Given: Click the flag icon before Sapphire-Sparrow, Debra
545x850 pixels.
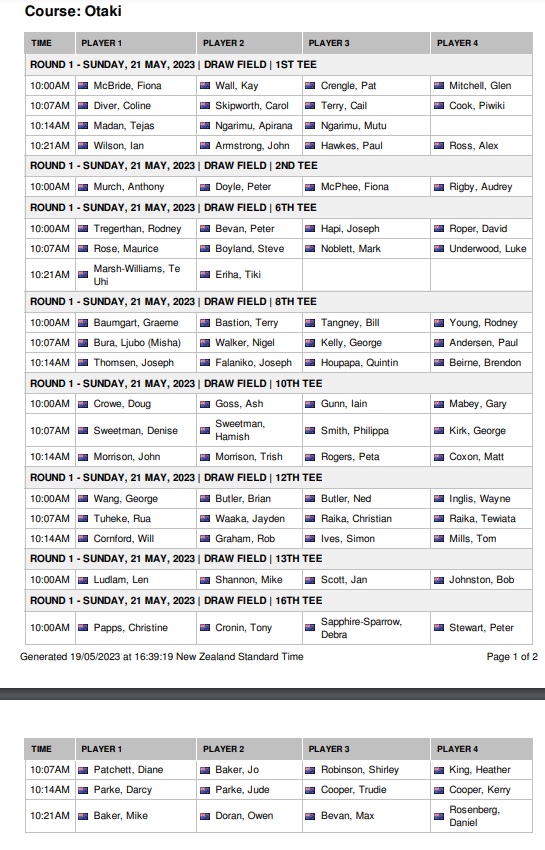Looking at the screenshot, I should click(x=310, y=628).
